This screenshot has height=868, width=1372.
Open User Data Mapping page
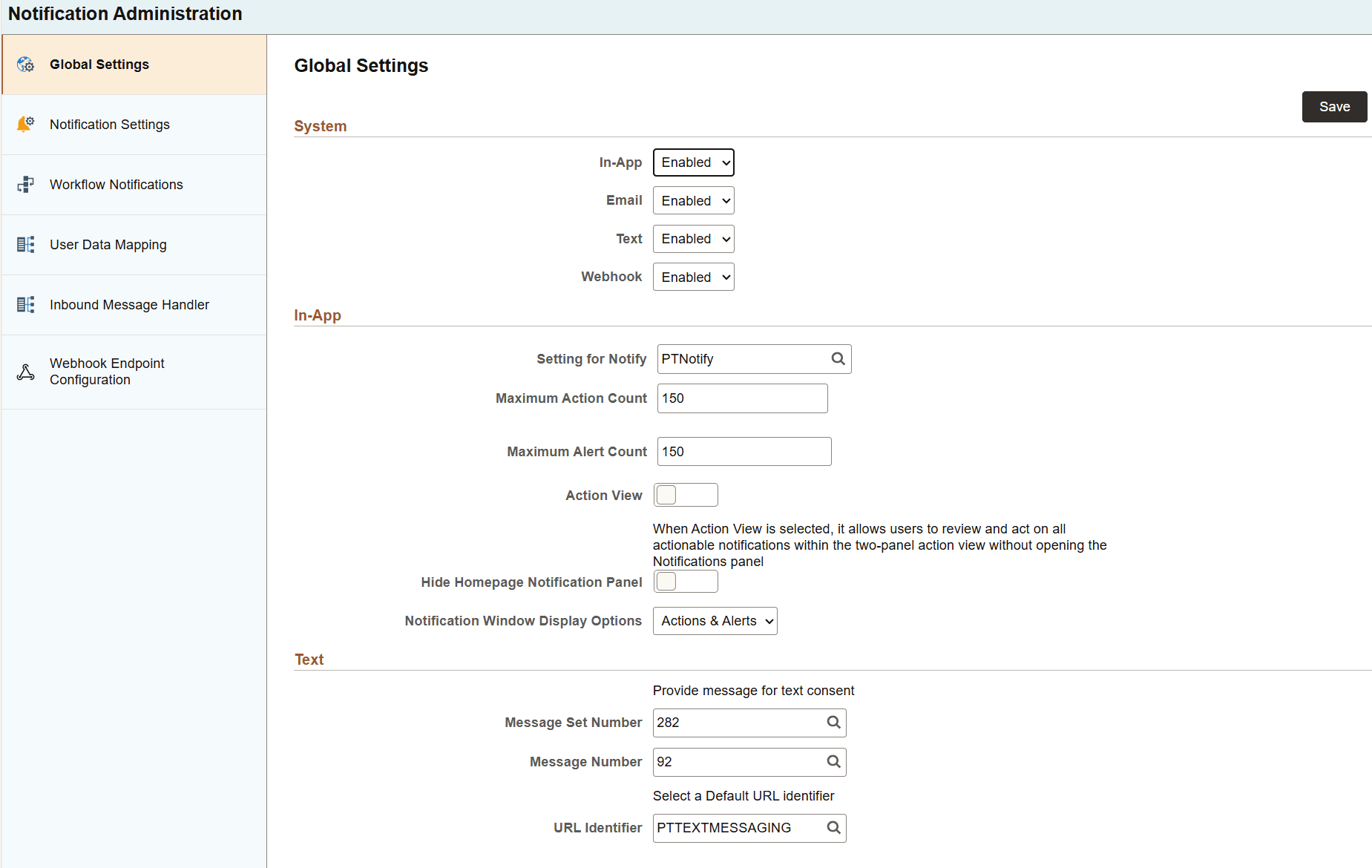pyautogui.click(x=134, y=245)
